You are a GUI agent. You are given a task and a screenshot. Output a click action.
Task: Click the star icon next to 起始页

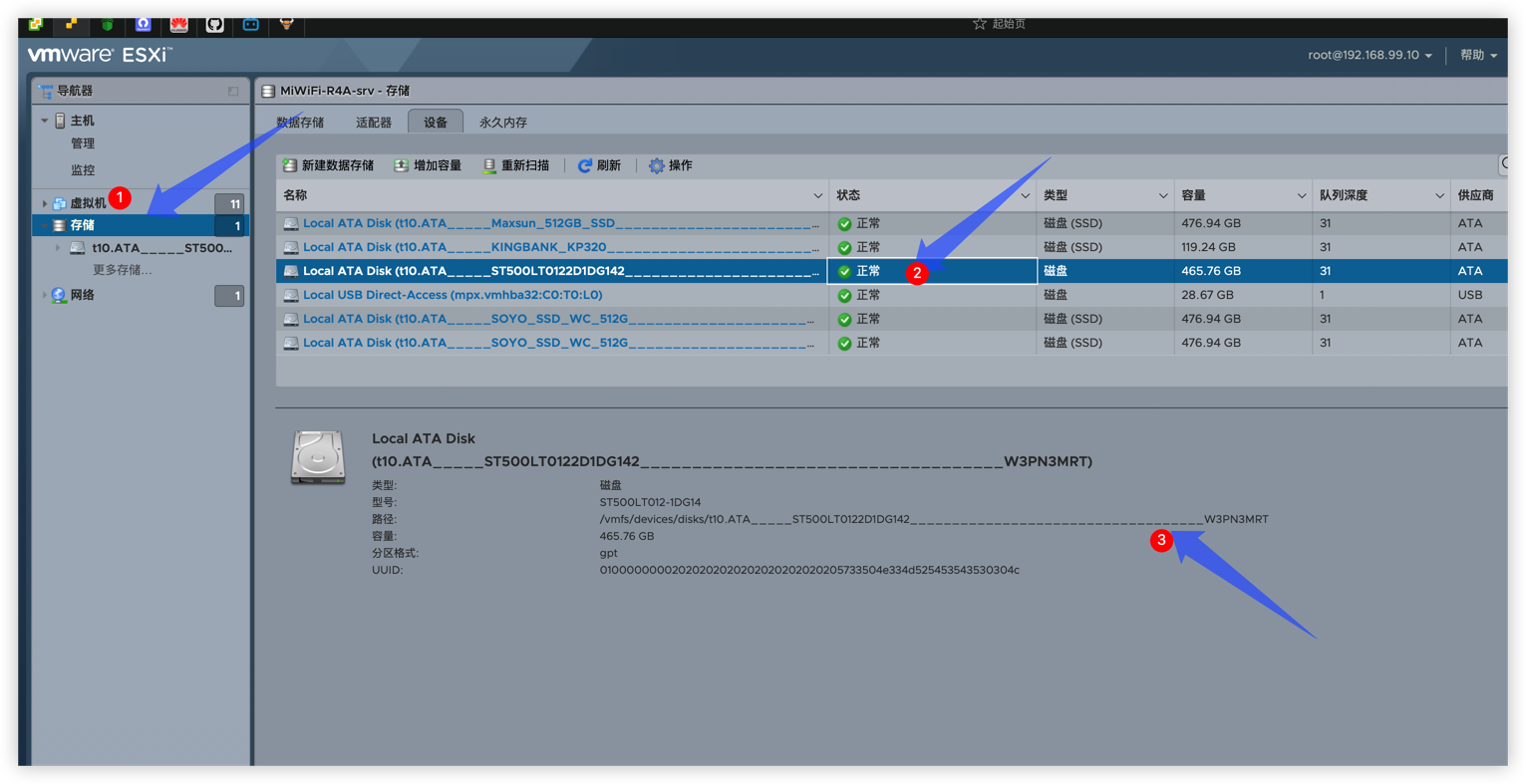980,24
